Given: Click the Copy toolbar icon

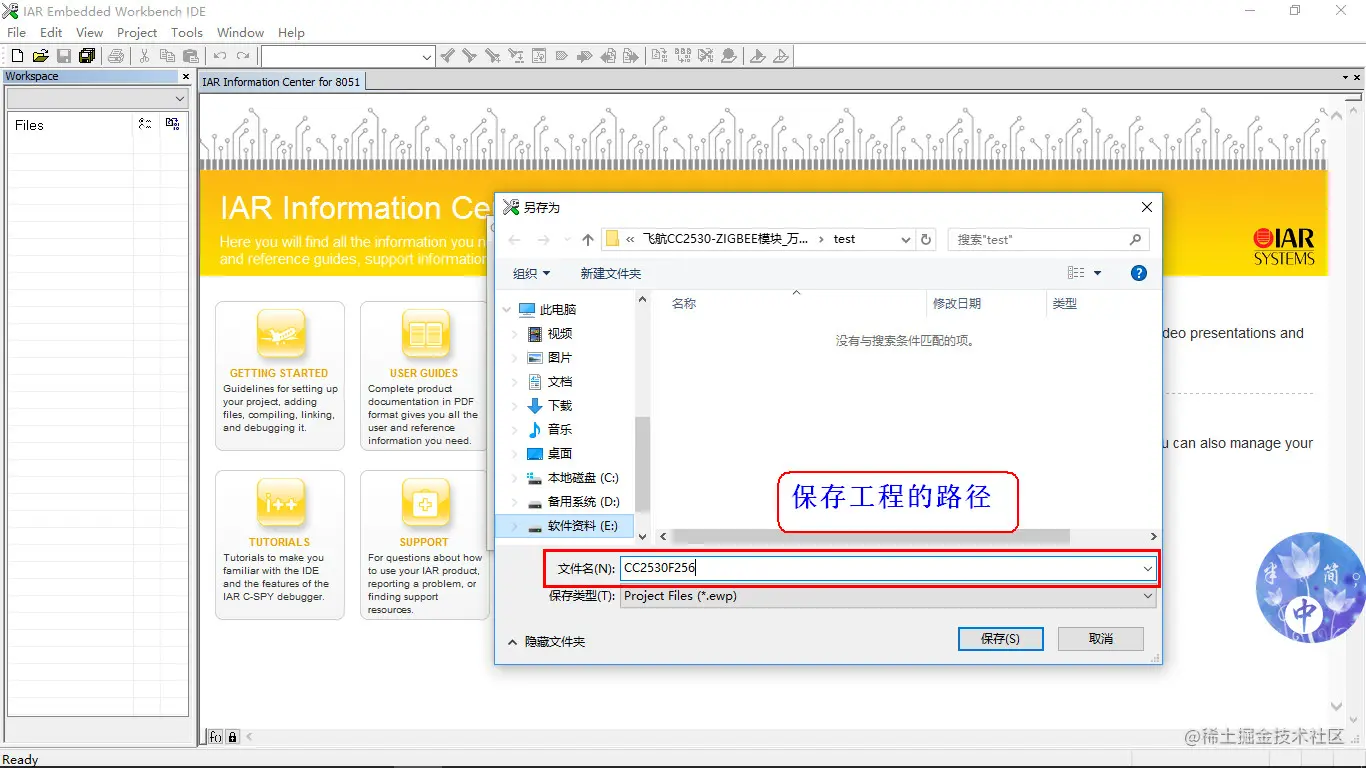Looking at the screenshot, I should point(167,56).
